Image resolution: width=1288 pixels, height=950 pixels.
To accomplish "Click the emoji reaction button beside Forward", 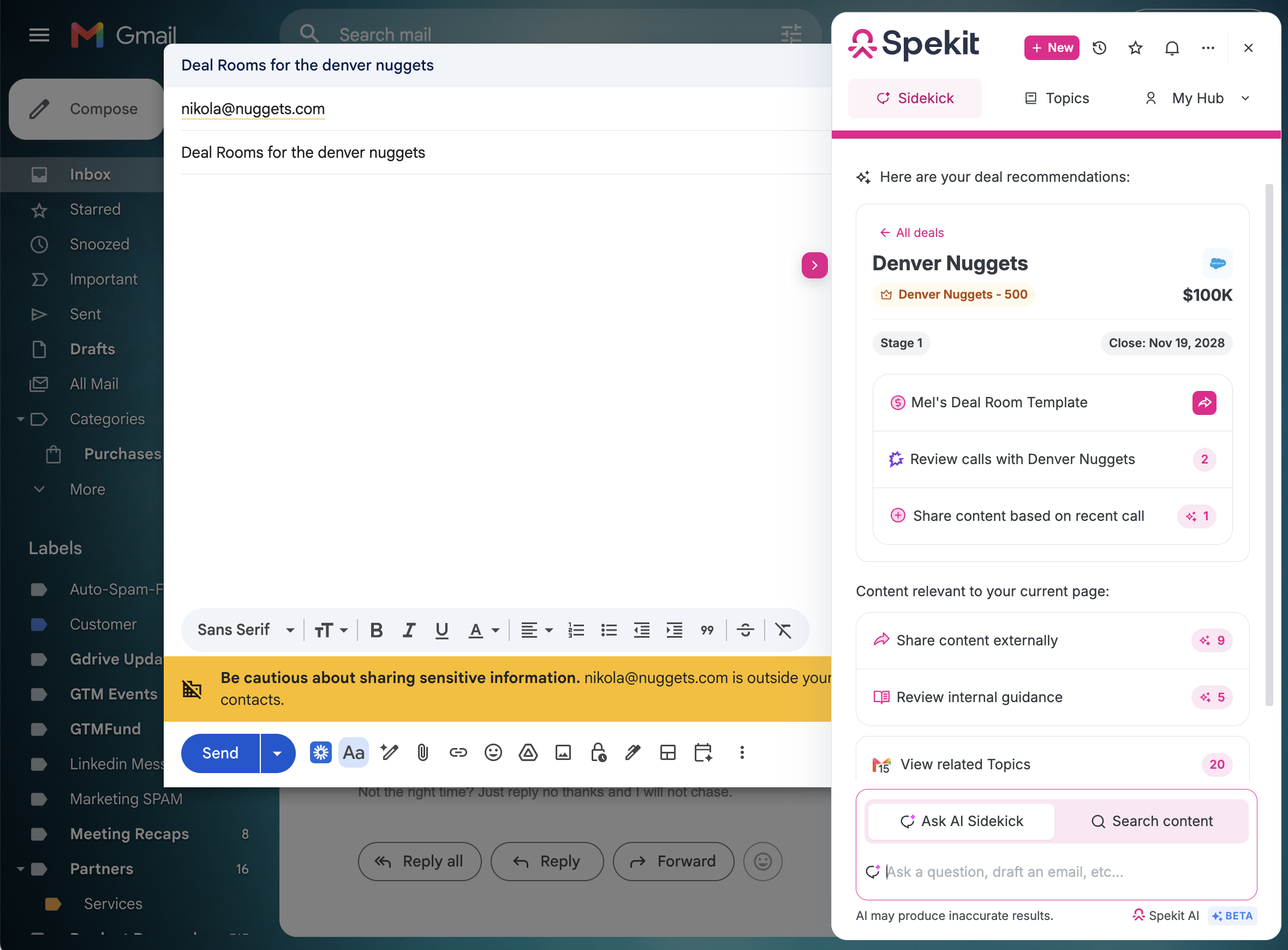I will click(x=762, y=861).
